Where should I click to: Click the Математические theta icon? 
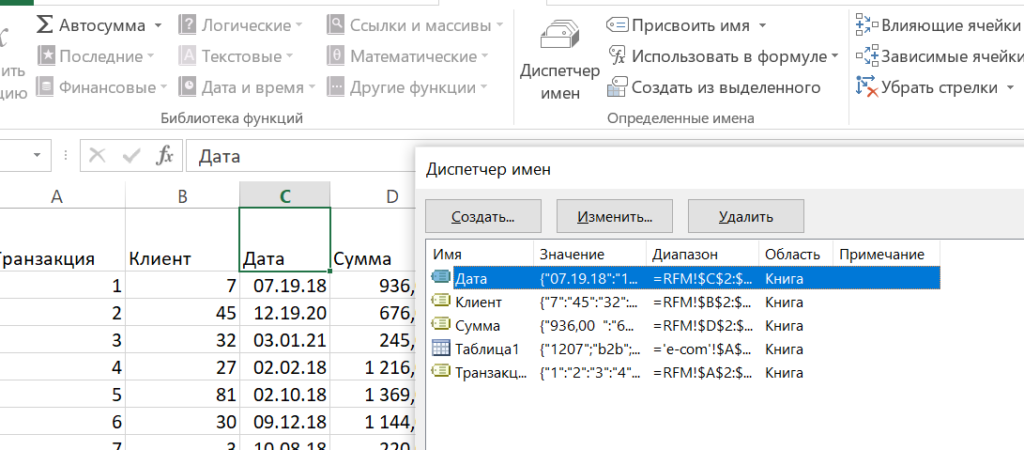click(336, 56)
